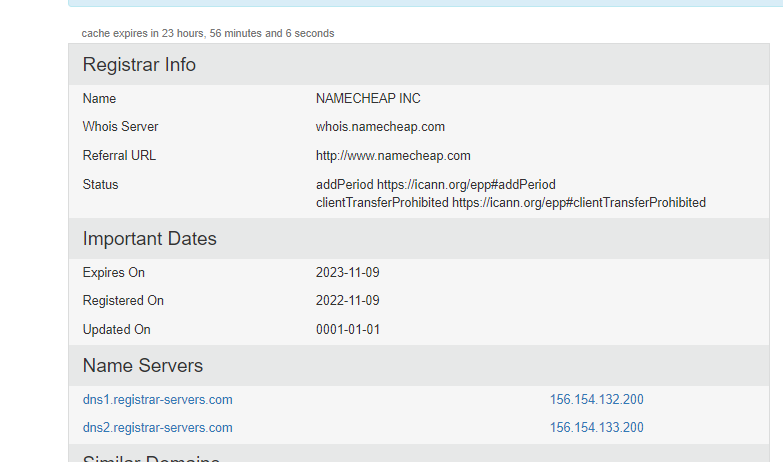This screenshot has height=462, width=783.
Task: Open the dns1.registrar-servers.com name server link
Action: 157,400
